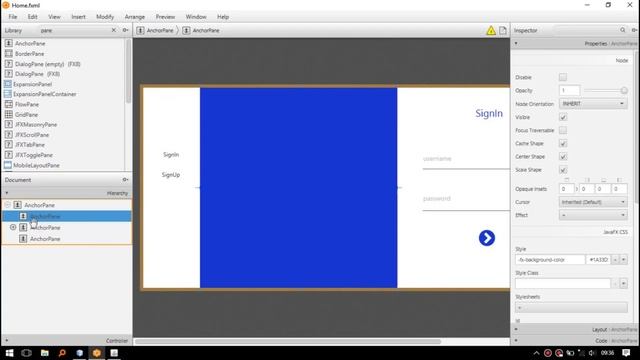
Task: Open the Effect dropdown
Action: click(593, 215)
